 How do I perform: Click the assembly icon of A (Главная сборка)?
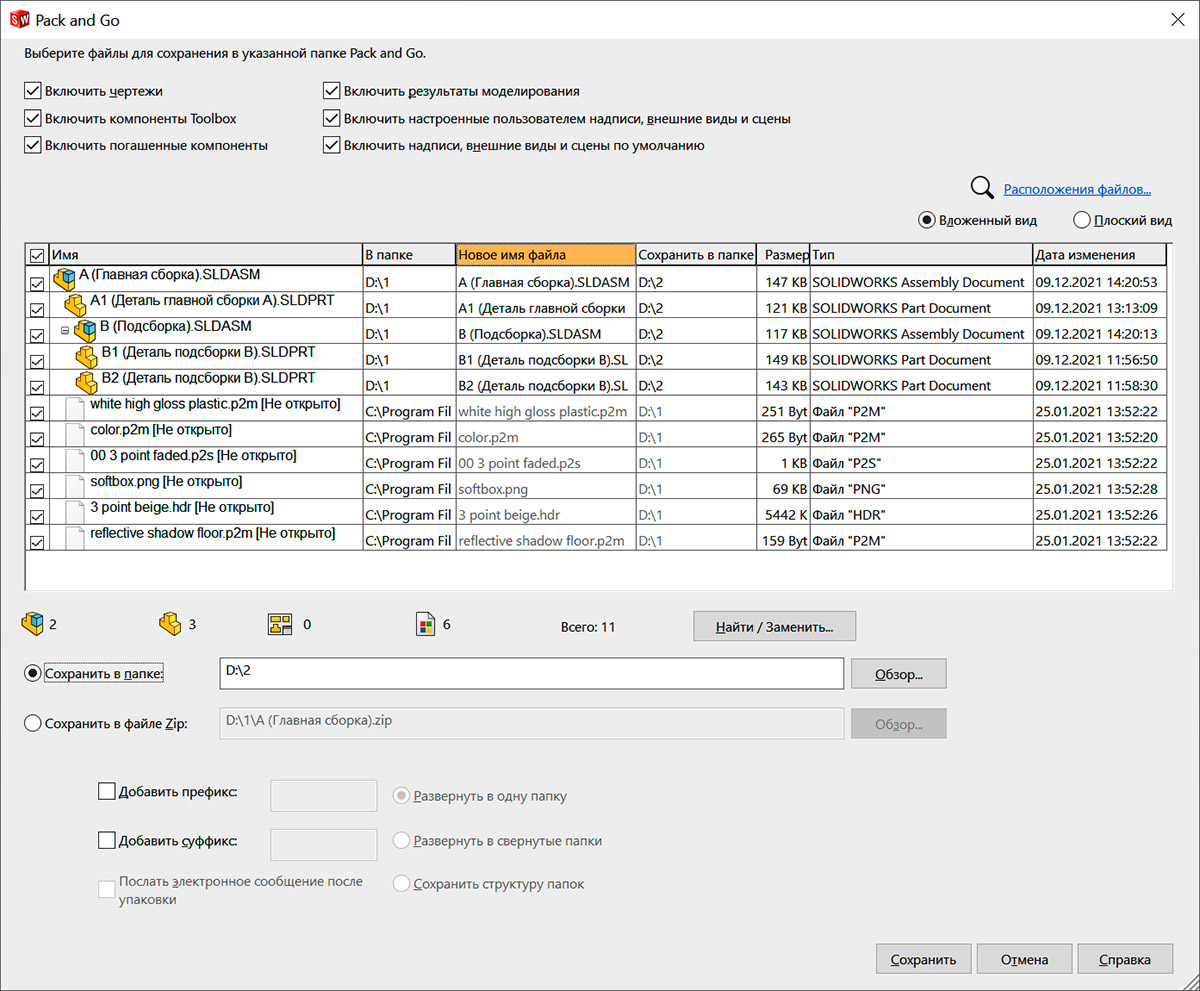click(65, 279)
